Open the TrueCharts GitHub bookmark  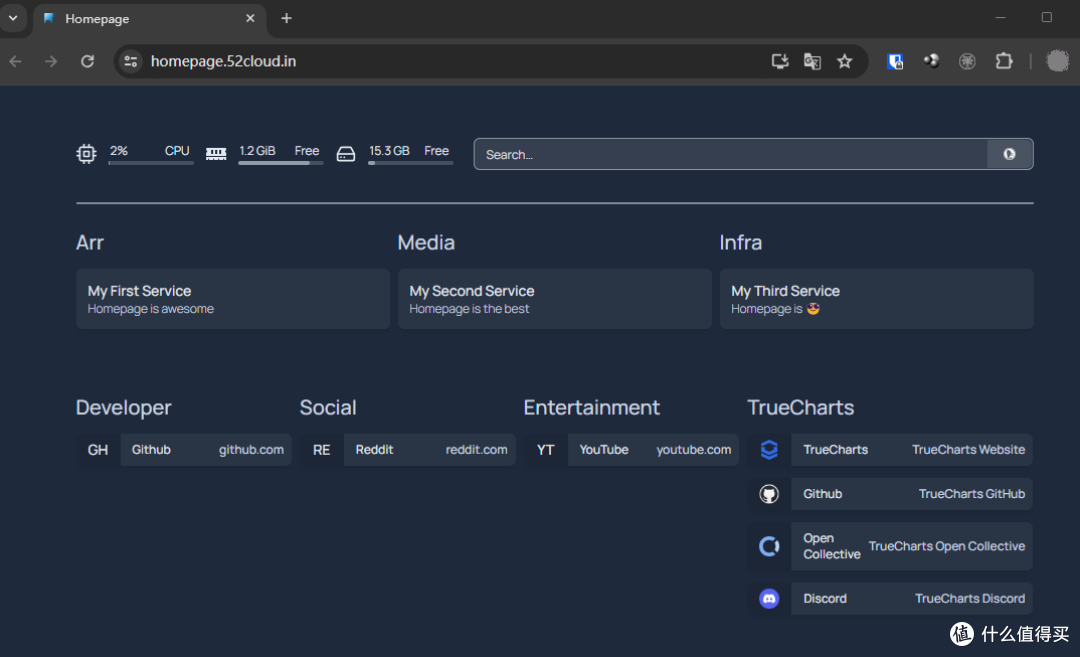[890, 494]
